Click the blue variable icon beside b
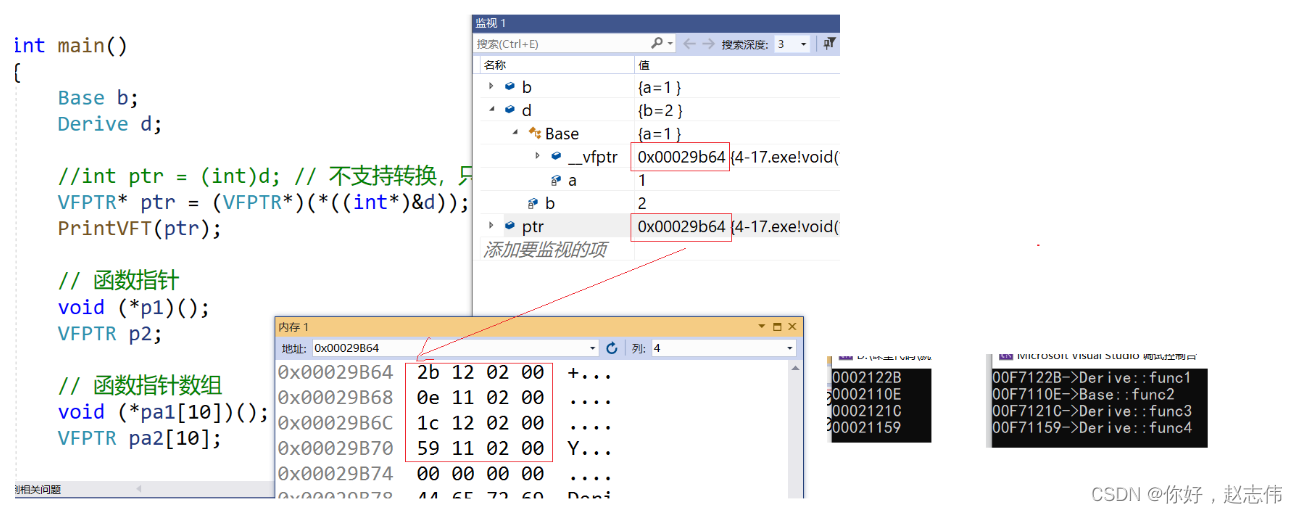Viewport: 1297px width, 513px height. tap(510, 87)
